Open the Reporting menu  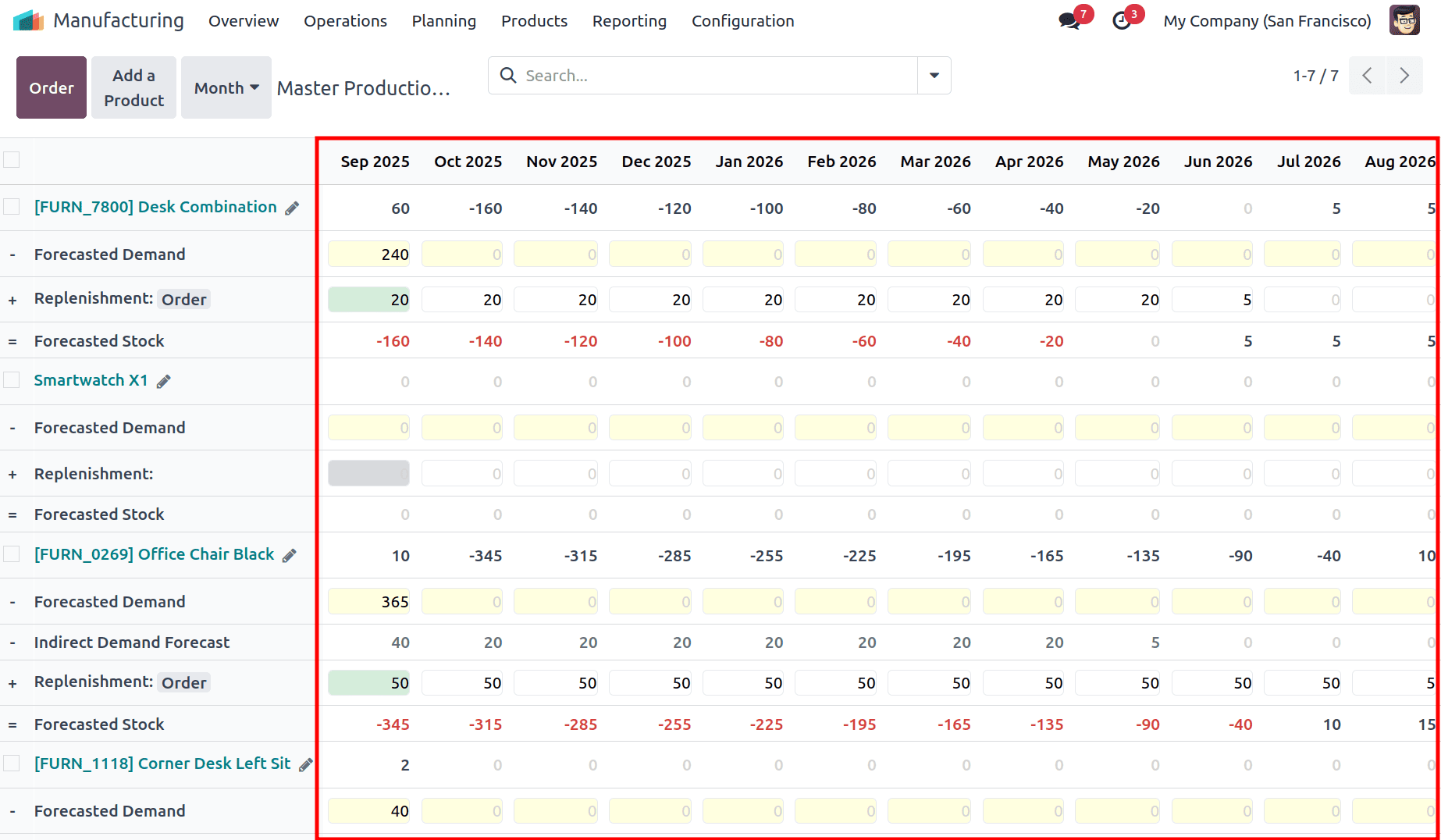629,21
